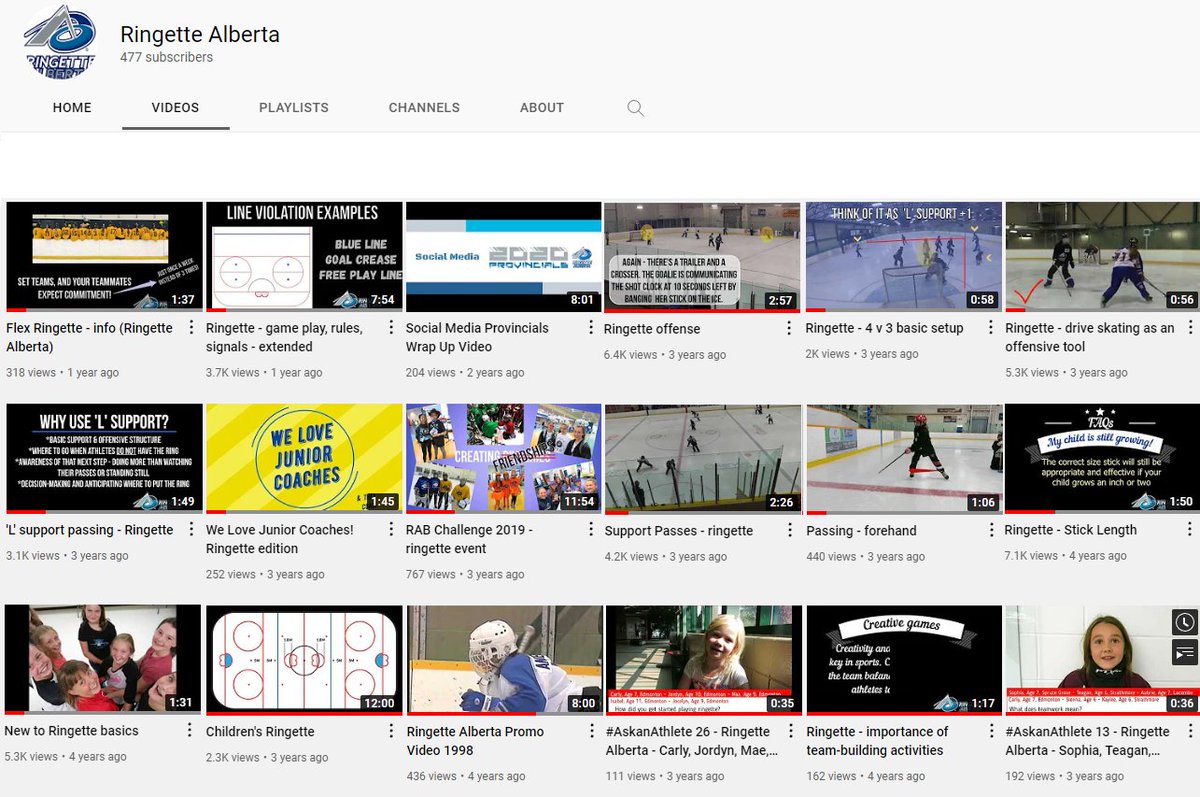Open options menu for drive skating as an offensive tool
The width and height of the screenshot is (1200, 797).
1190,328
